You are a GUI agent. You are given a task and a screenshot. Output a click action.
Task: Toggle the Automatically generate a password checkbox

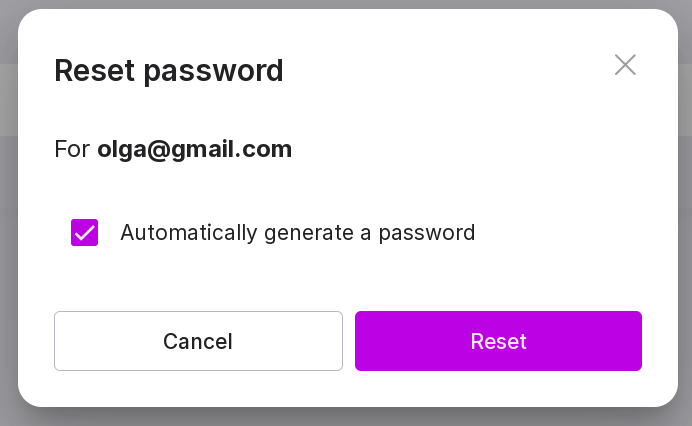click(85, 233)
